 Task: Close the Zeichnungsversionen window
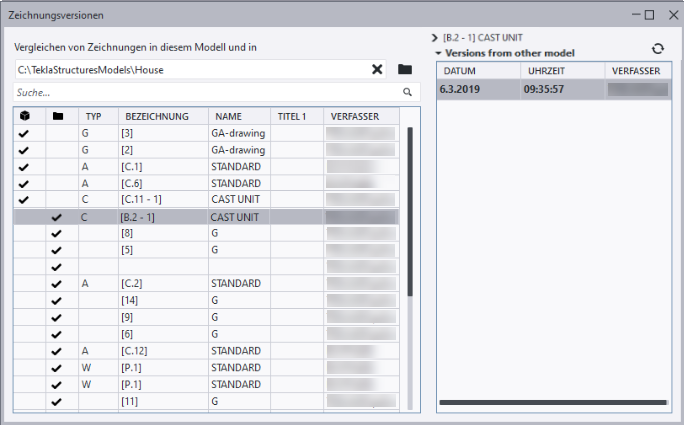pyautogui.click(x=673, y=15)
